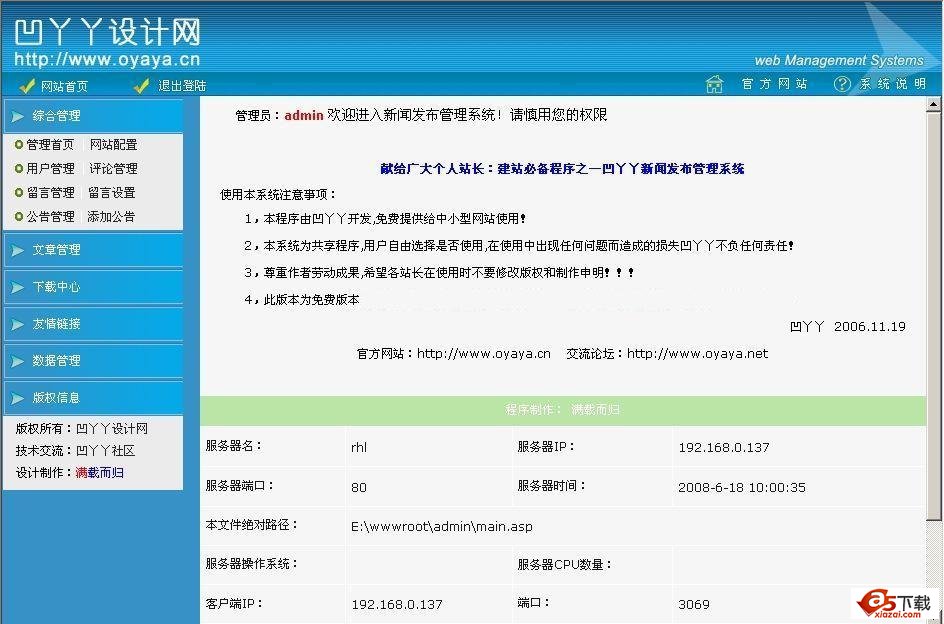The width and height of the screenshot is (944, 624).
Task: Open 系统说明 help link
Action: 893,84
